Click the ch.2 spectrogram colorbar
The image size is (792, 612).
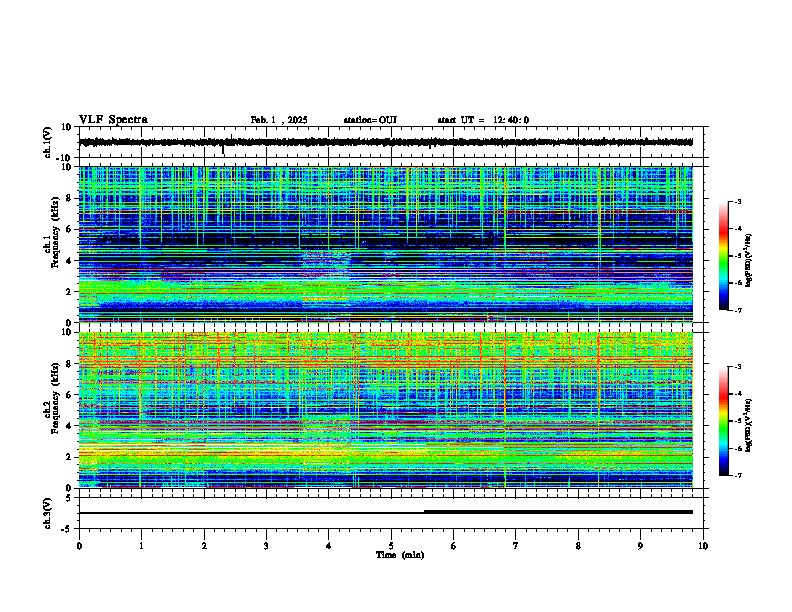724,421
